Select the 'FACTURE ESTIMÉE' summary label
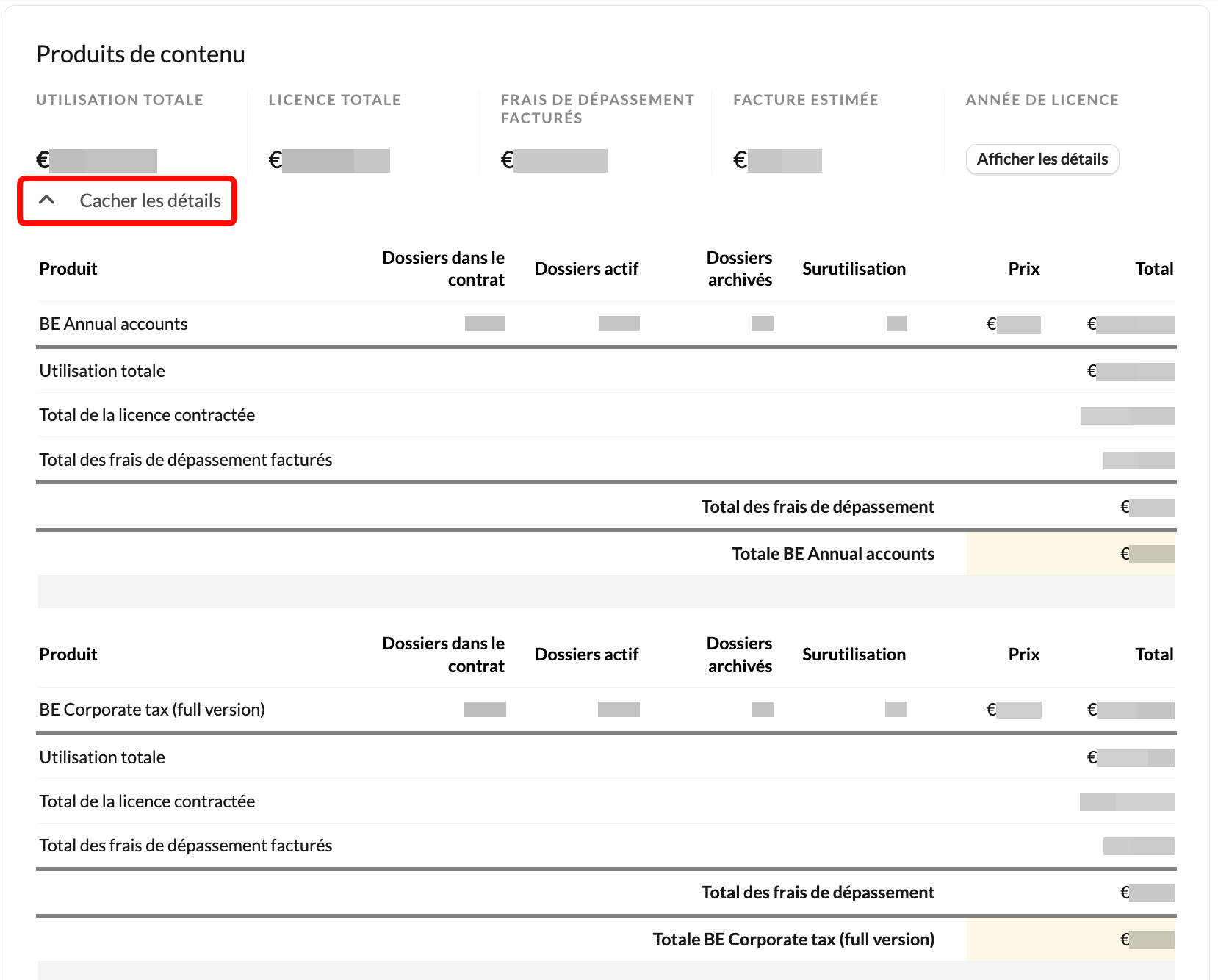1218x980 pixels. coord(806,100)
